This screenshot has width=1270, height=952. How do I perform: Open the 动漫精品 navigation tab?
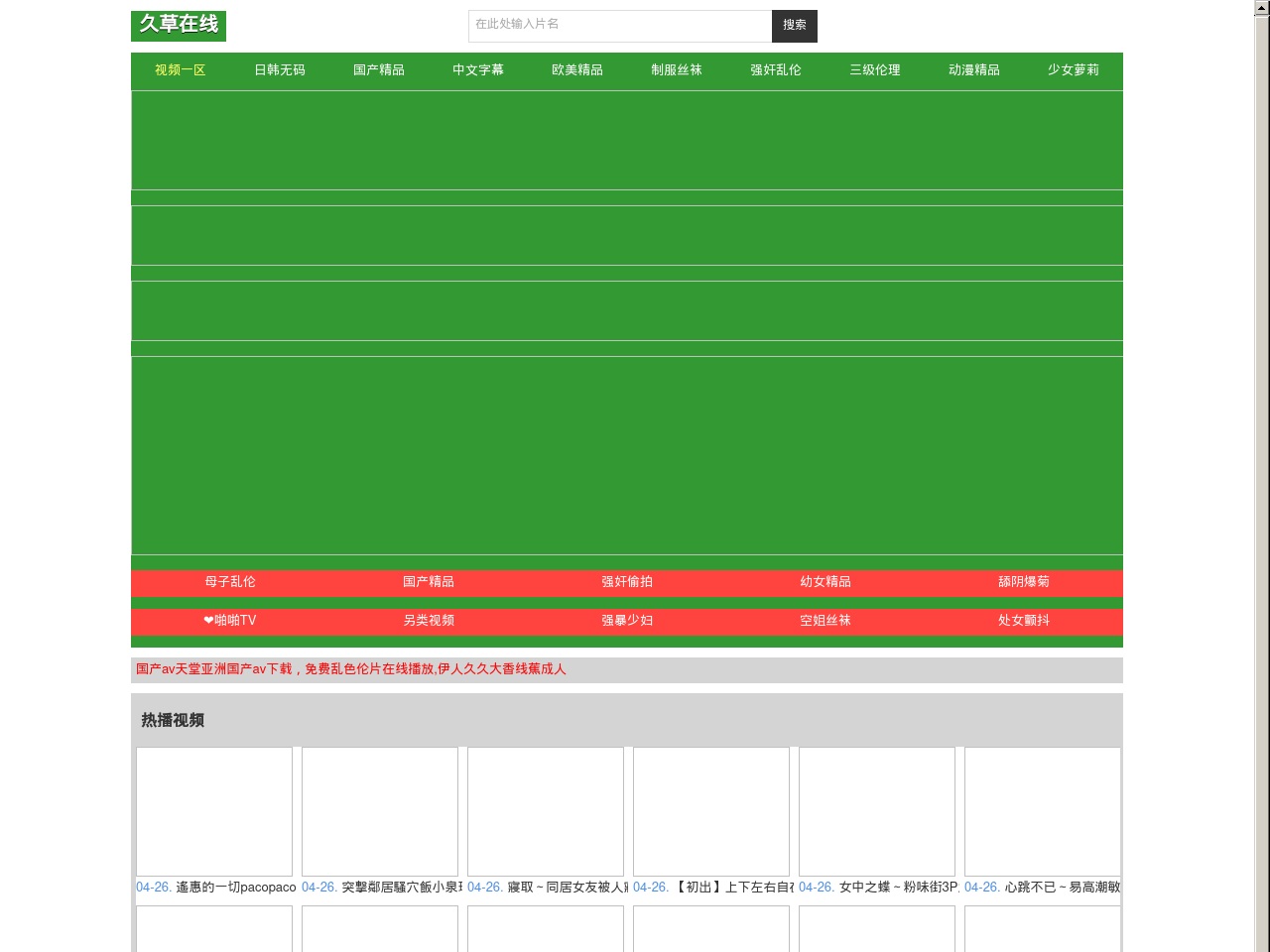[x=974, y=70]
